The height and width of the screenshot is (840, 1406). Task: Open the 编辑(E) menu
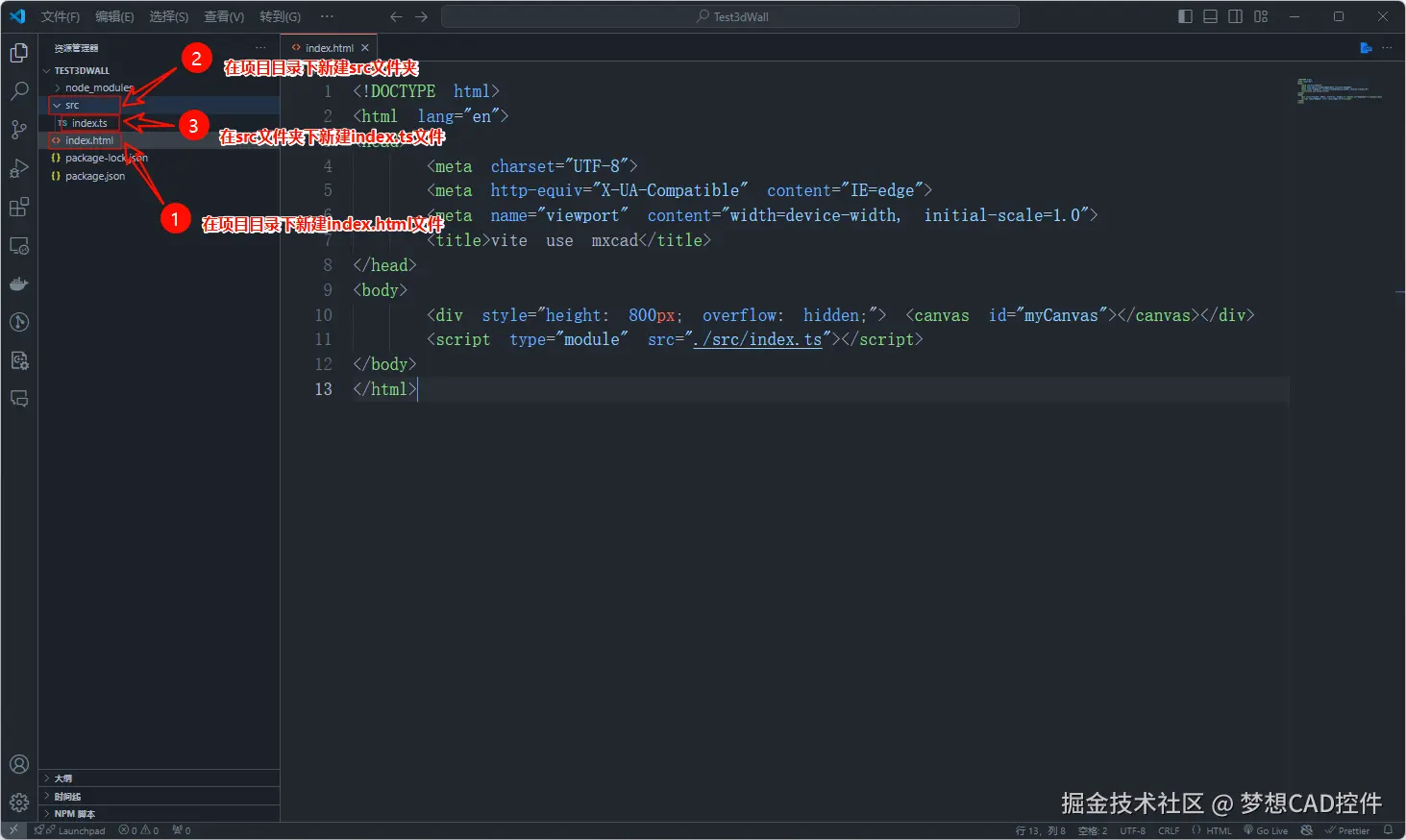tap(114, 16)
